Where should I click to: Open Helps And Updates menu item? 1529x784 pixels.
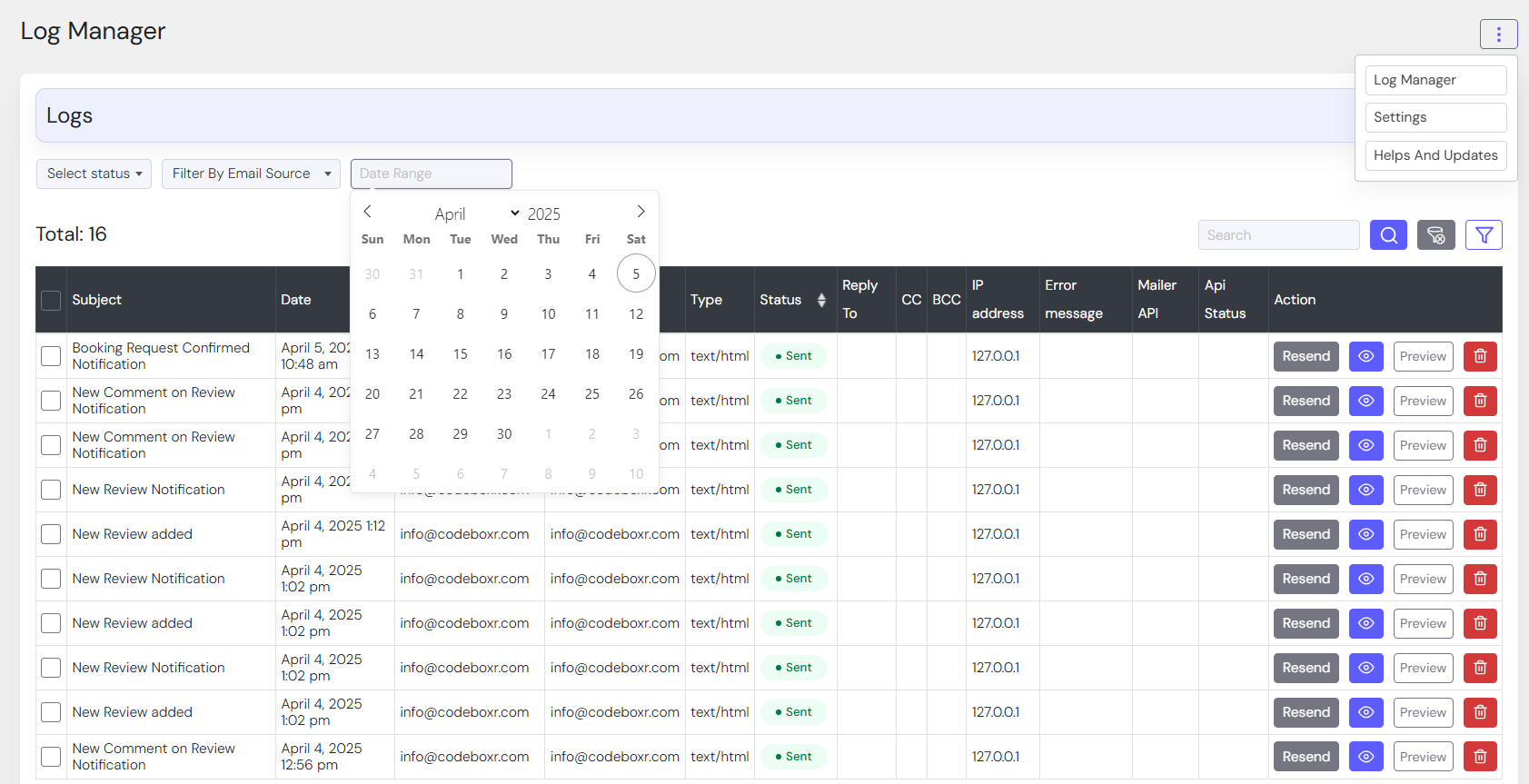(1435, 155)
